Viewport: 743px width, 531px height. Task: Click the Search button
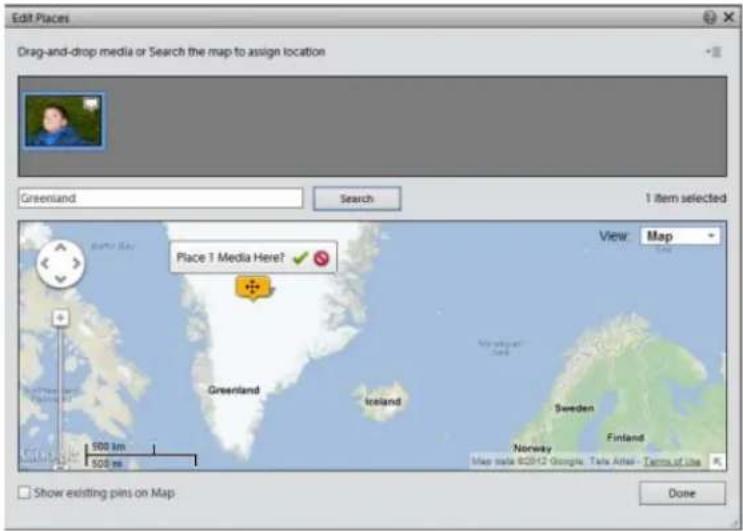click(x=357, y=198)
